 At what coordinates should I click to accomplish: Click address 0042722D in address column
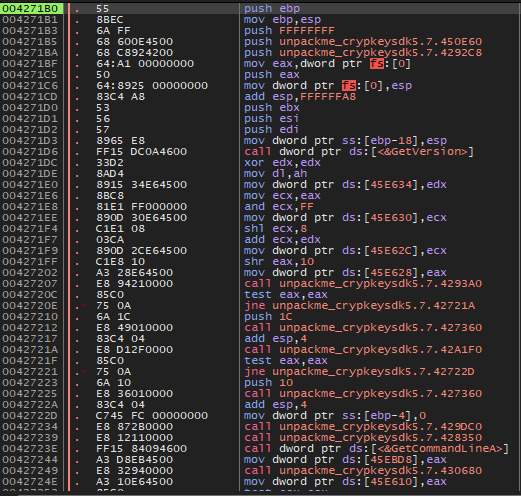tap(30, 415)
